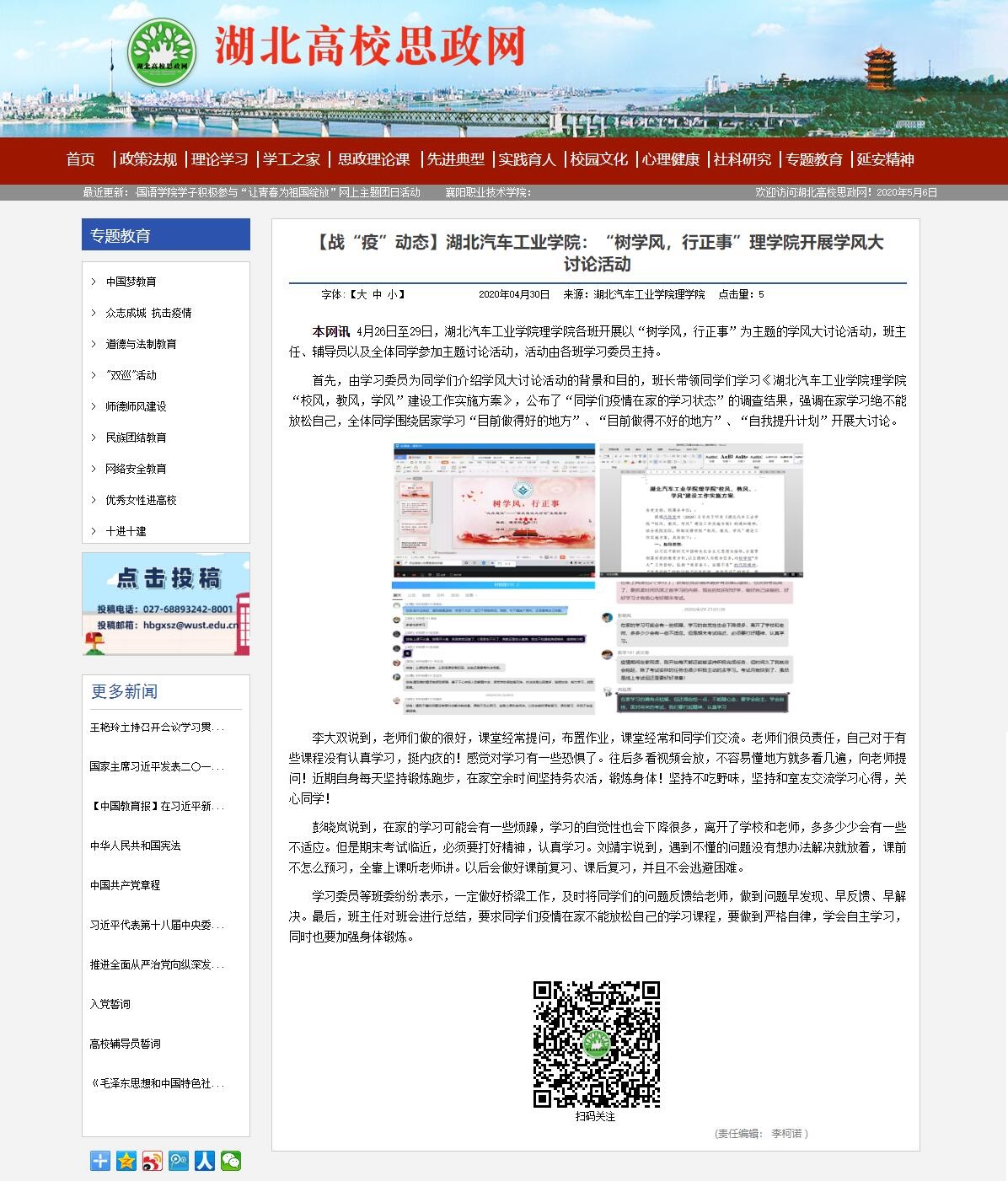Screen dimensions: 1008x1192
Task: Share via the Renren icon
Action: (205, 1161)
